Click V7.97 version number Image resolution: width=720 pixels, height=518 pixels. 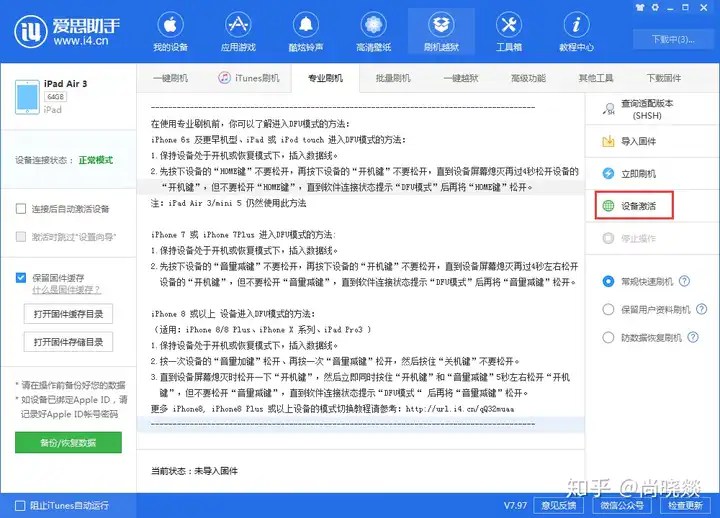tap(515, 506)
